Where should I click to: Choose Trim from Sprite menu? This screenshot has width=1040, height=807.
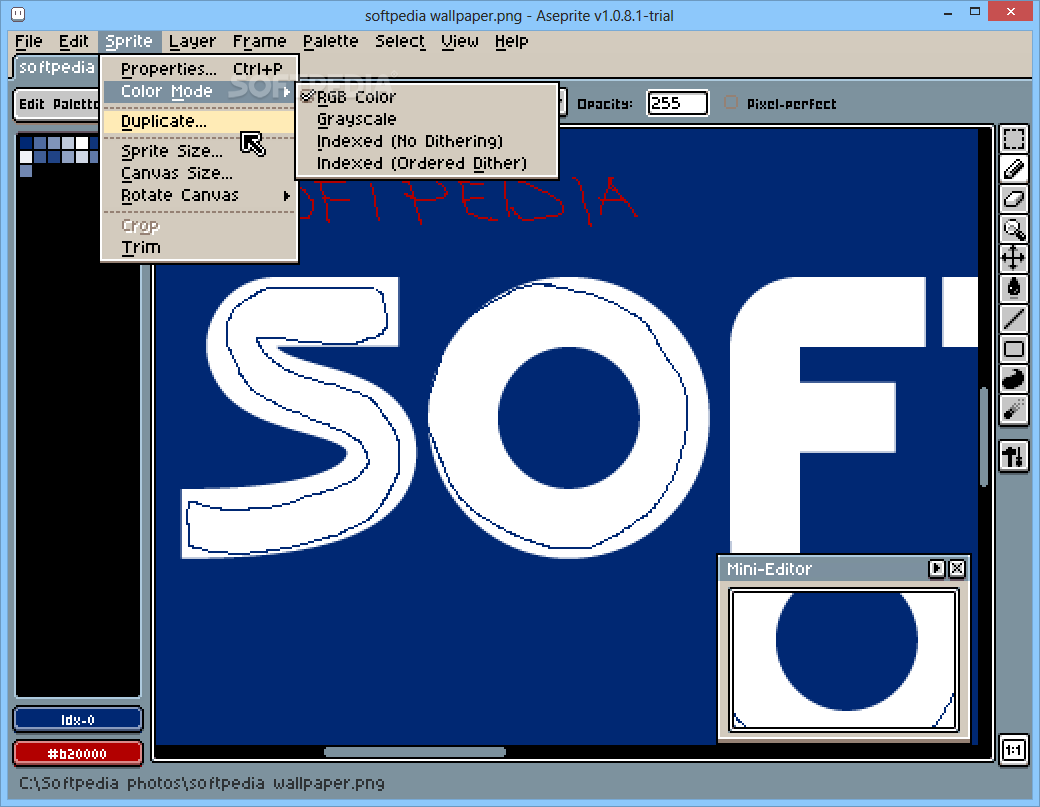198,247
